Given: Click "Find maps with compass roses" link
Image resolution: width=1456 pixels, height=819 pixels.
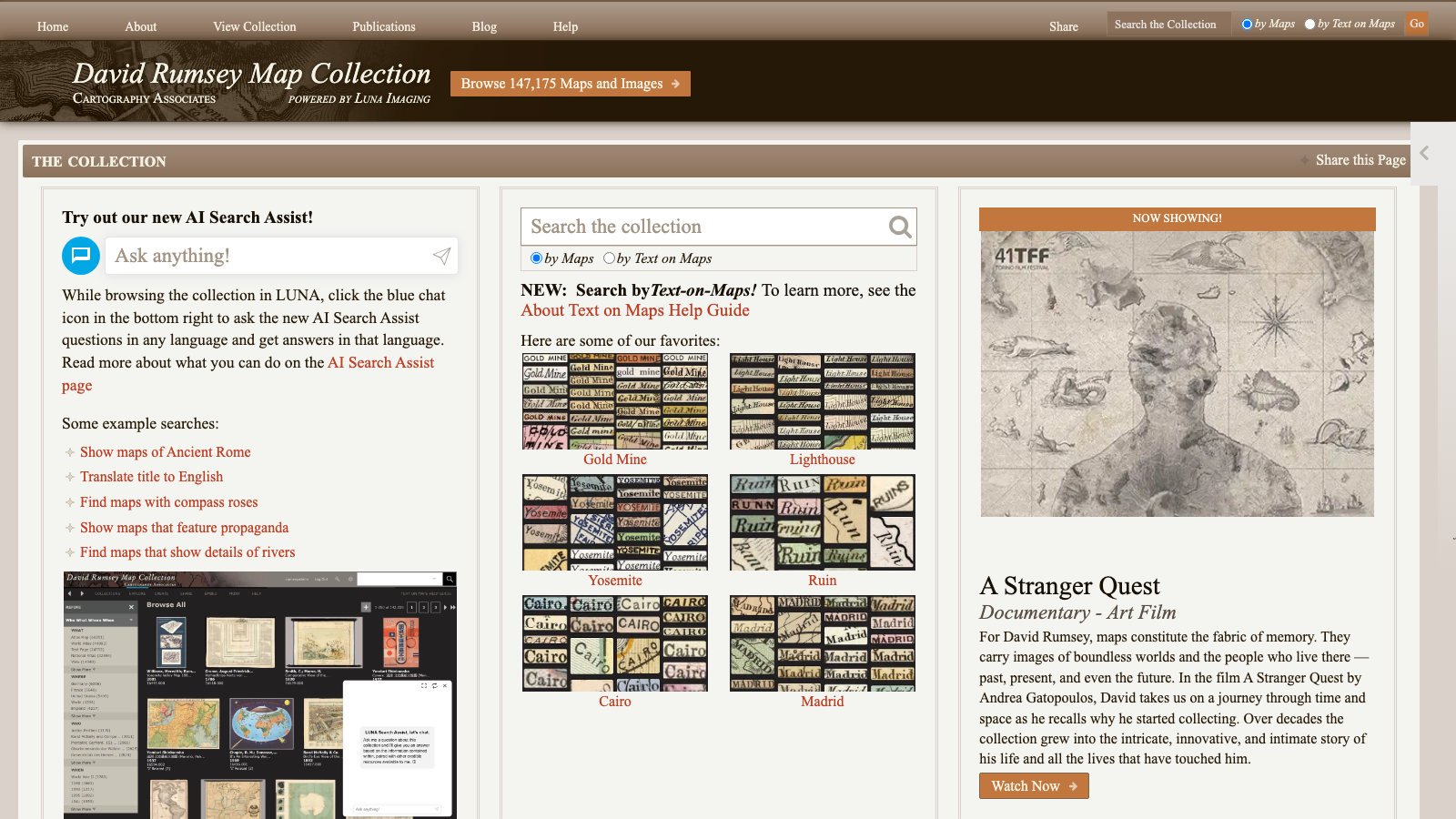Looking at the screenshot, I should (168, 501).
